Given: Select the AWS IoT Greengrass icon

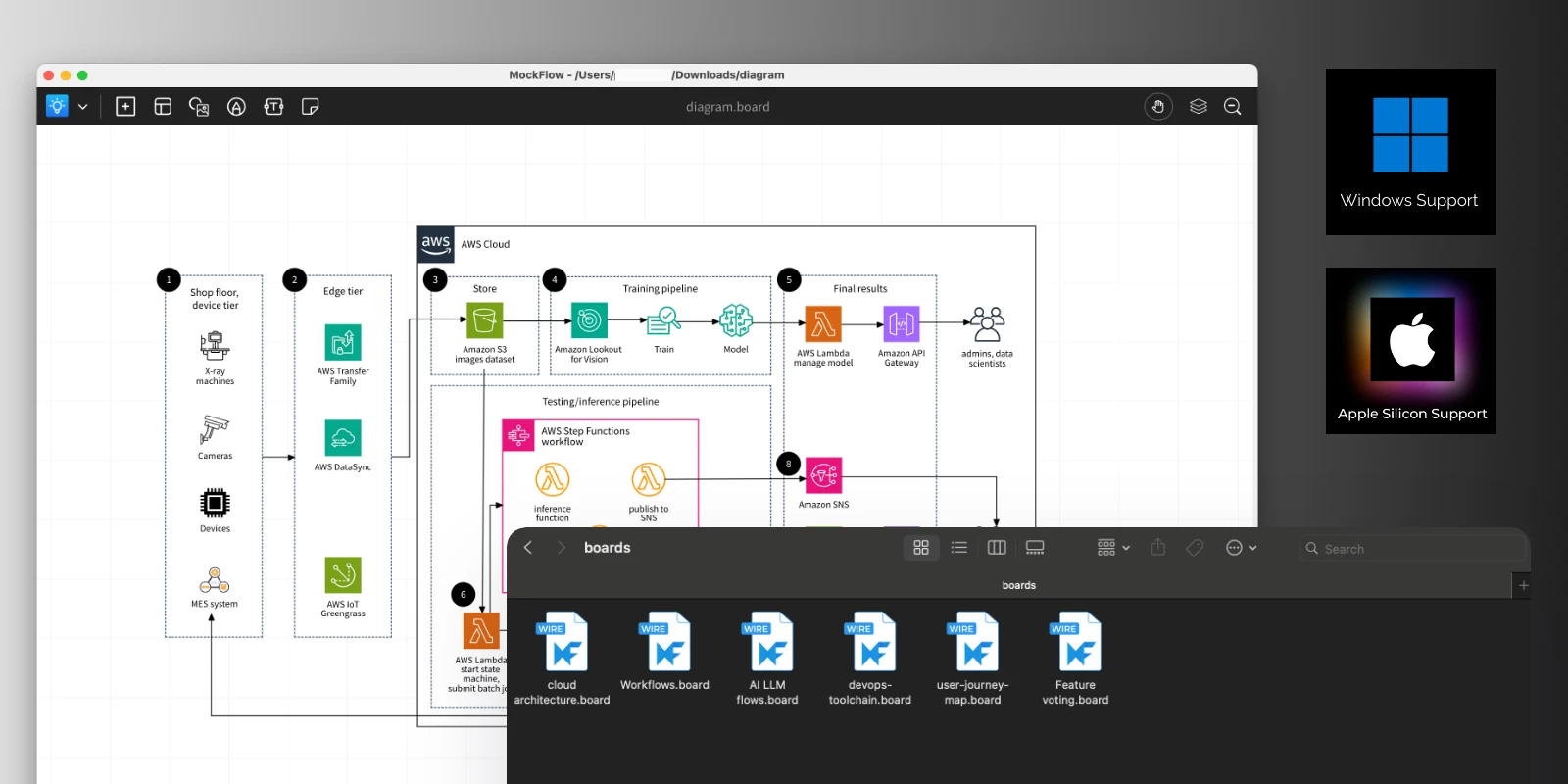Looking at the screenshot, I should (x=343, y=575).
